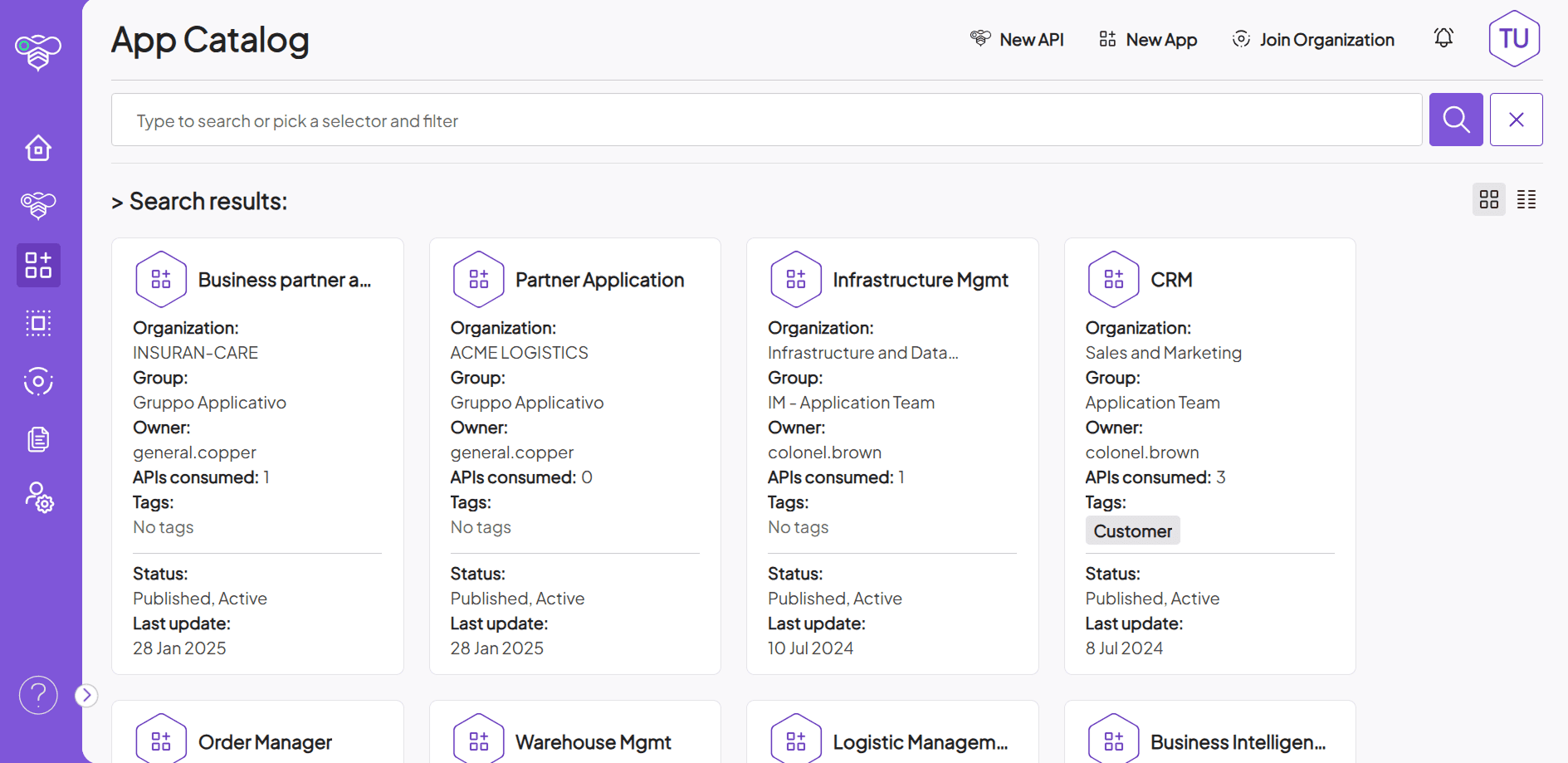Expand the collapsed sidebar with the chevron arrow
This screenshot has width=1568, height=763.
86,695
